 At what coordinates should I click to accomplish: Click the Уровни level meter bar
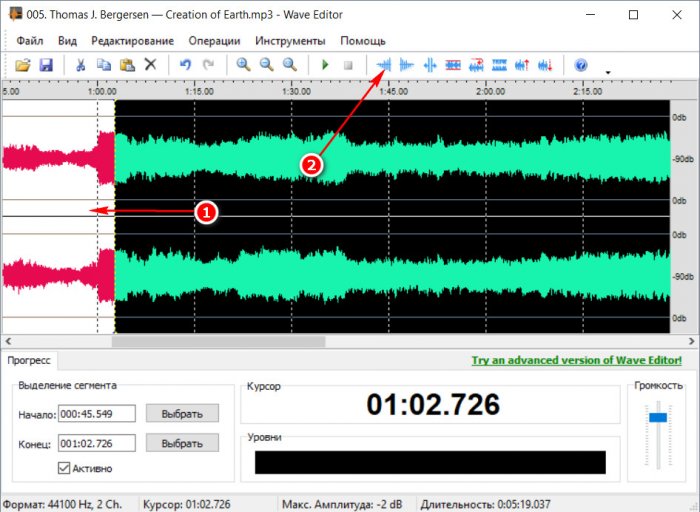[x=430, y=462]
